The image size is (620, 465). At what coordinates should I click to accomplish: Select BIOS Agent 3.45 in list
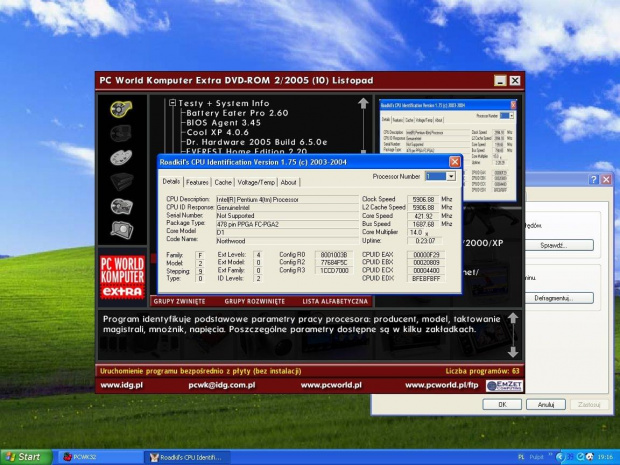coord(223,123)
